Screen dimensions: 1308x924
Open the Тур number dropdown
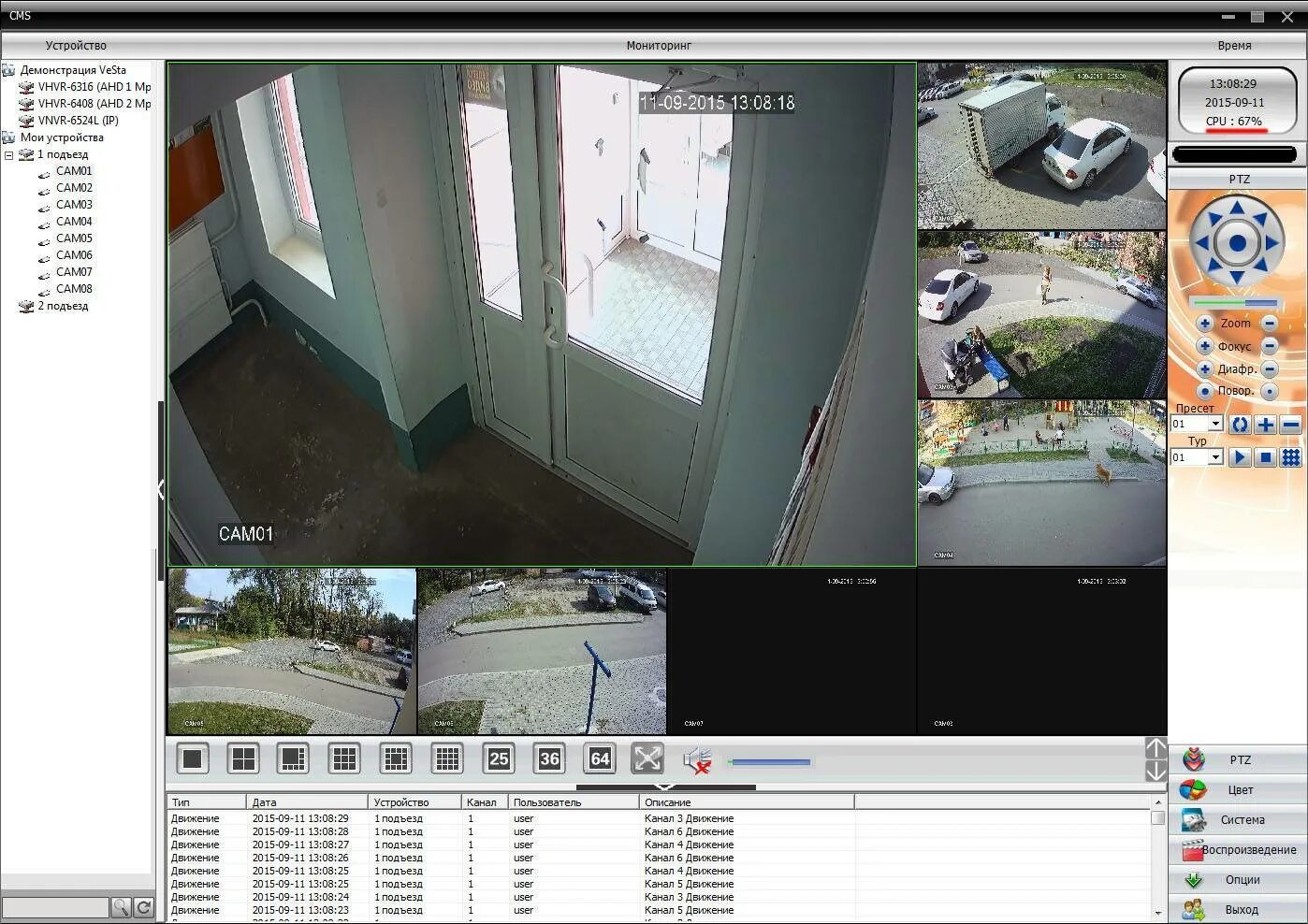click(1215, 457)
